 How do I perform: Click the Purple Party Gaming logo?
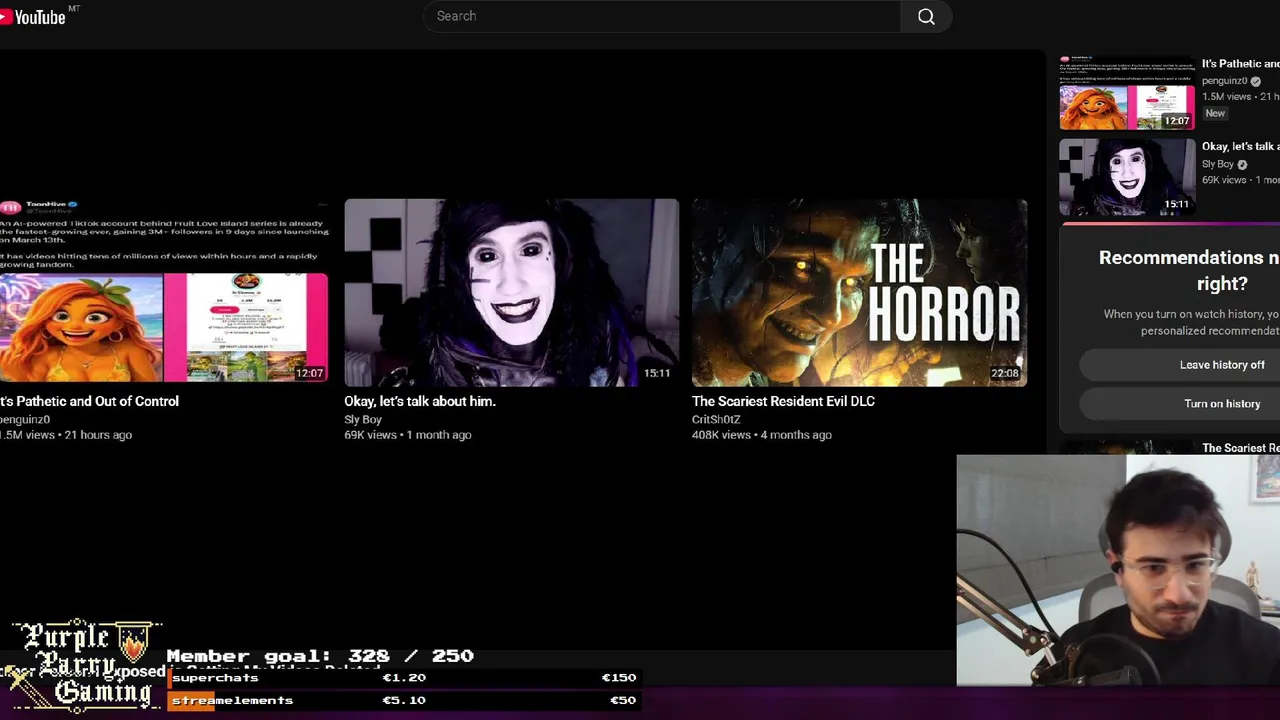tap(83, 665)
